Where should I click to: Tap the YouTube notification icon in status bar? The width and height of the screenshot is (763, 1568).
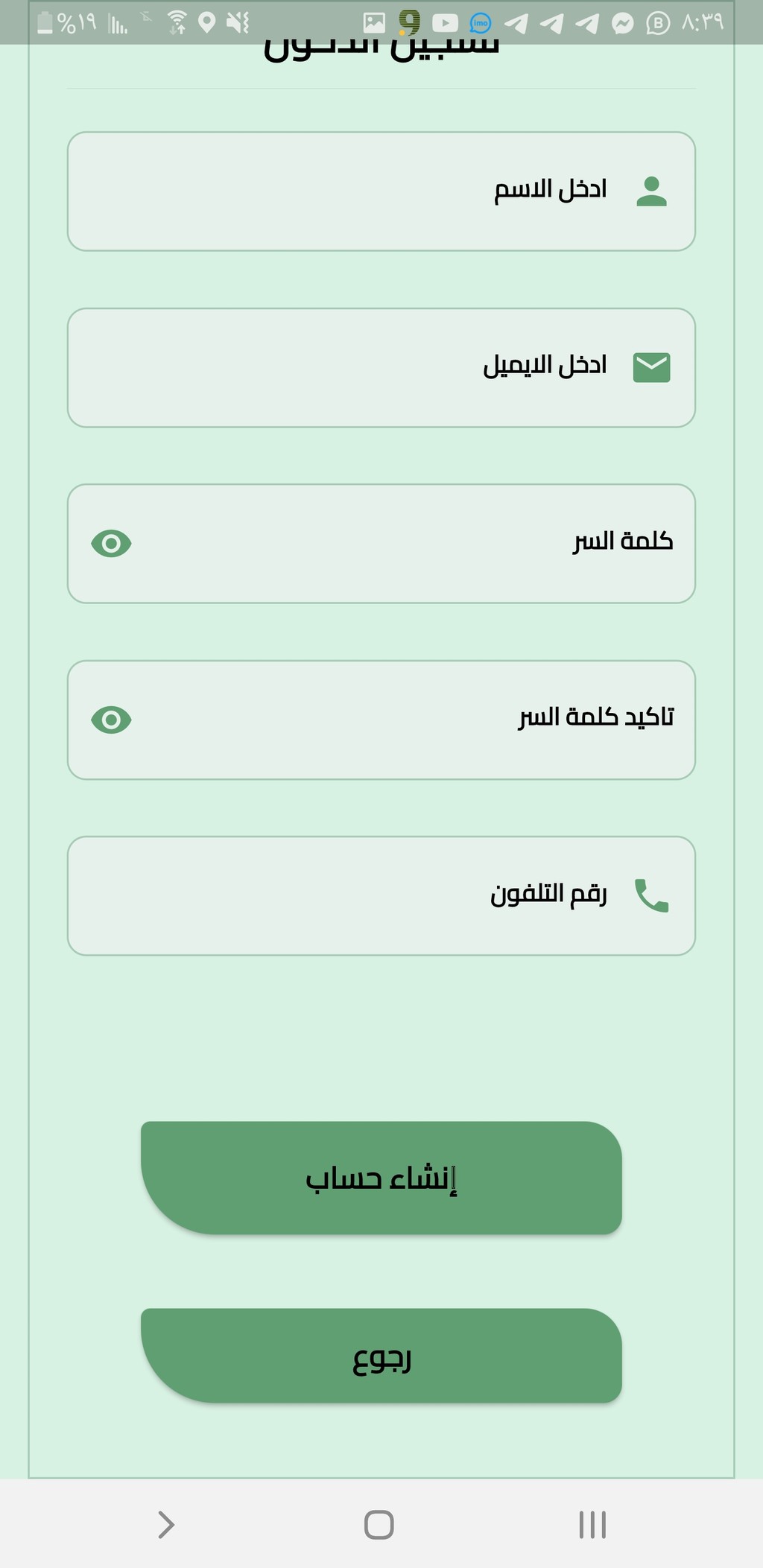[445, 23]
